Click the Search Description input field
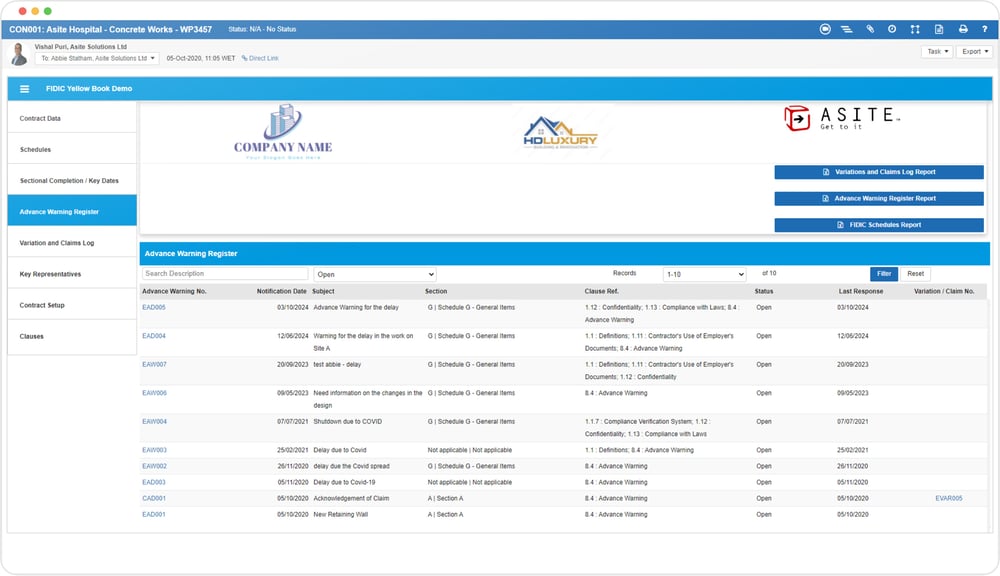The height and width of the screenshot is (576, 1000). [x=225, y=273]
